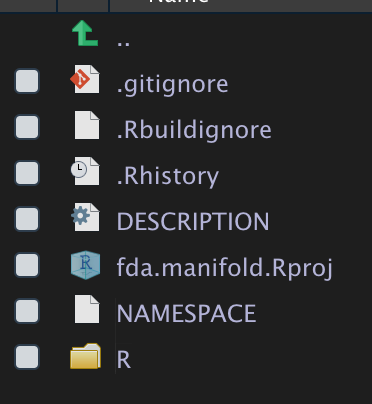The image size is (372, 404).
Task: Tick the .Rbuildignore checkbox
Action: 27,127
